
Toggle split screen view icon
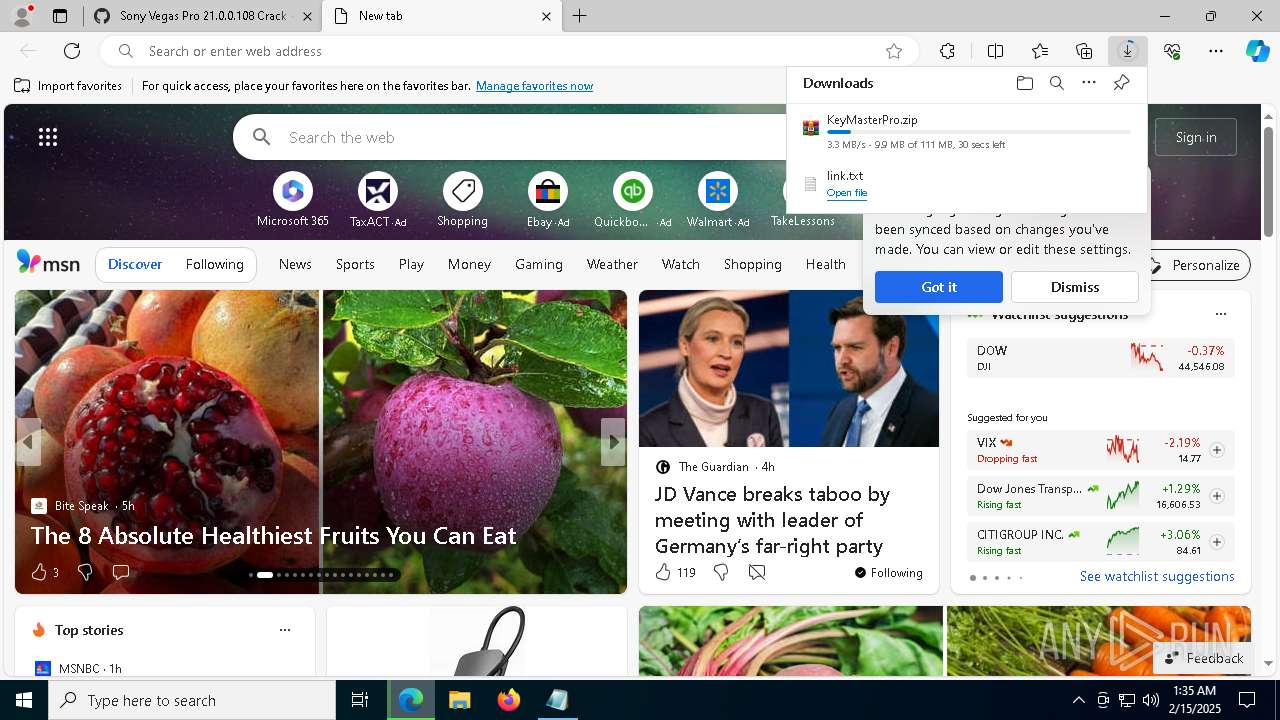995,51
